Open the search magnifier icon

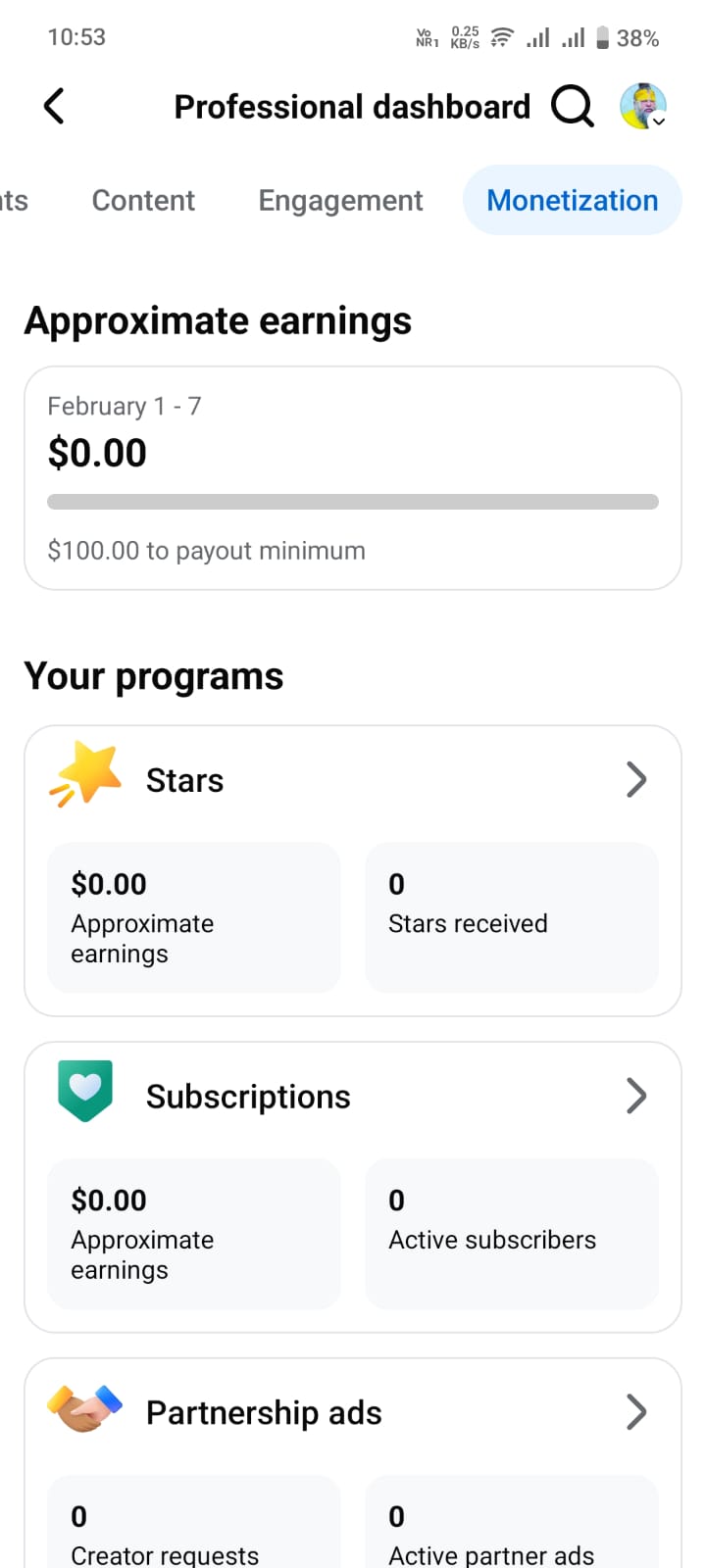tap(572, 106)
